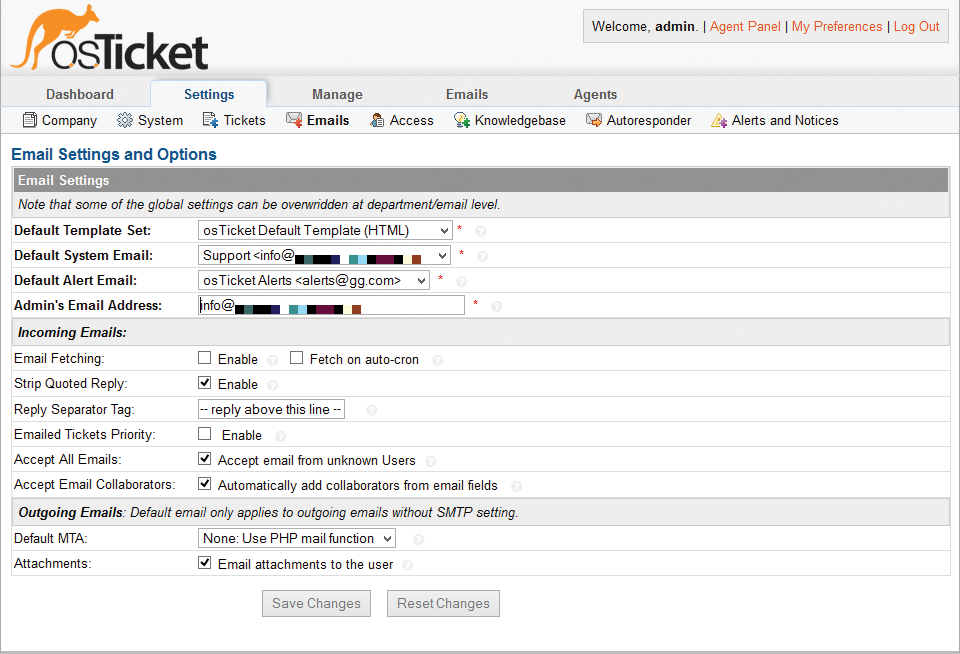The width and height of the screenshot is (960, 654).
Task: Open the Default Alert Email dropdown
Action: coord(313,280)
